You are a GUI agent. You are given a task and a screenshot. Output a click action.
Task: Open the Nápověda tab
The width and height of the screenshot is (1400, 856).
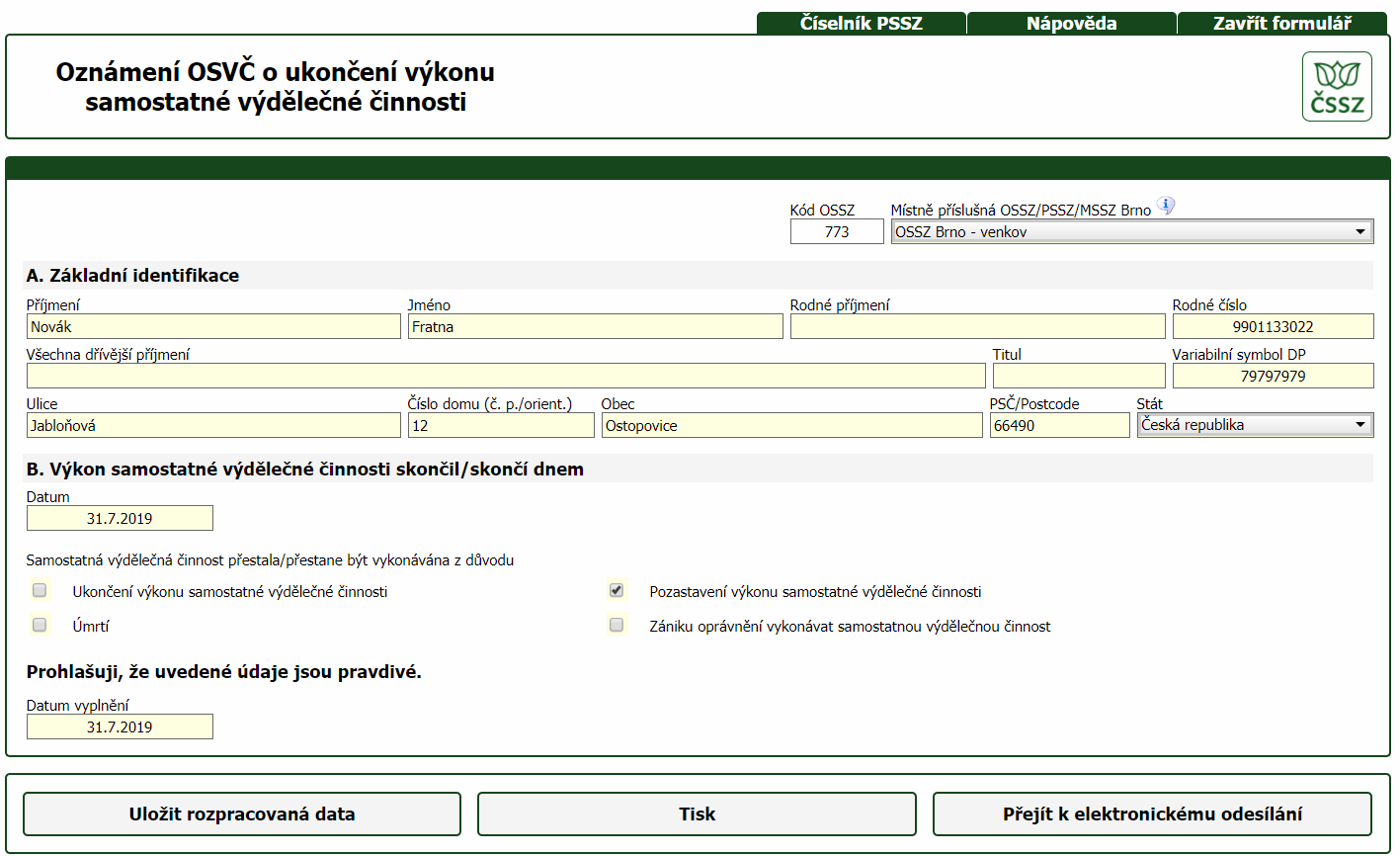pos(1071,23)
